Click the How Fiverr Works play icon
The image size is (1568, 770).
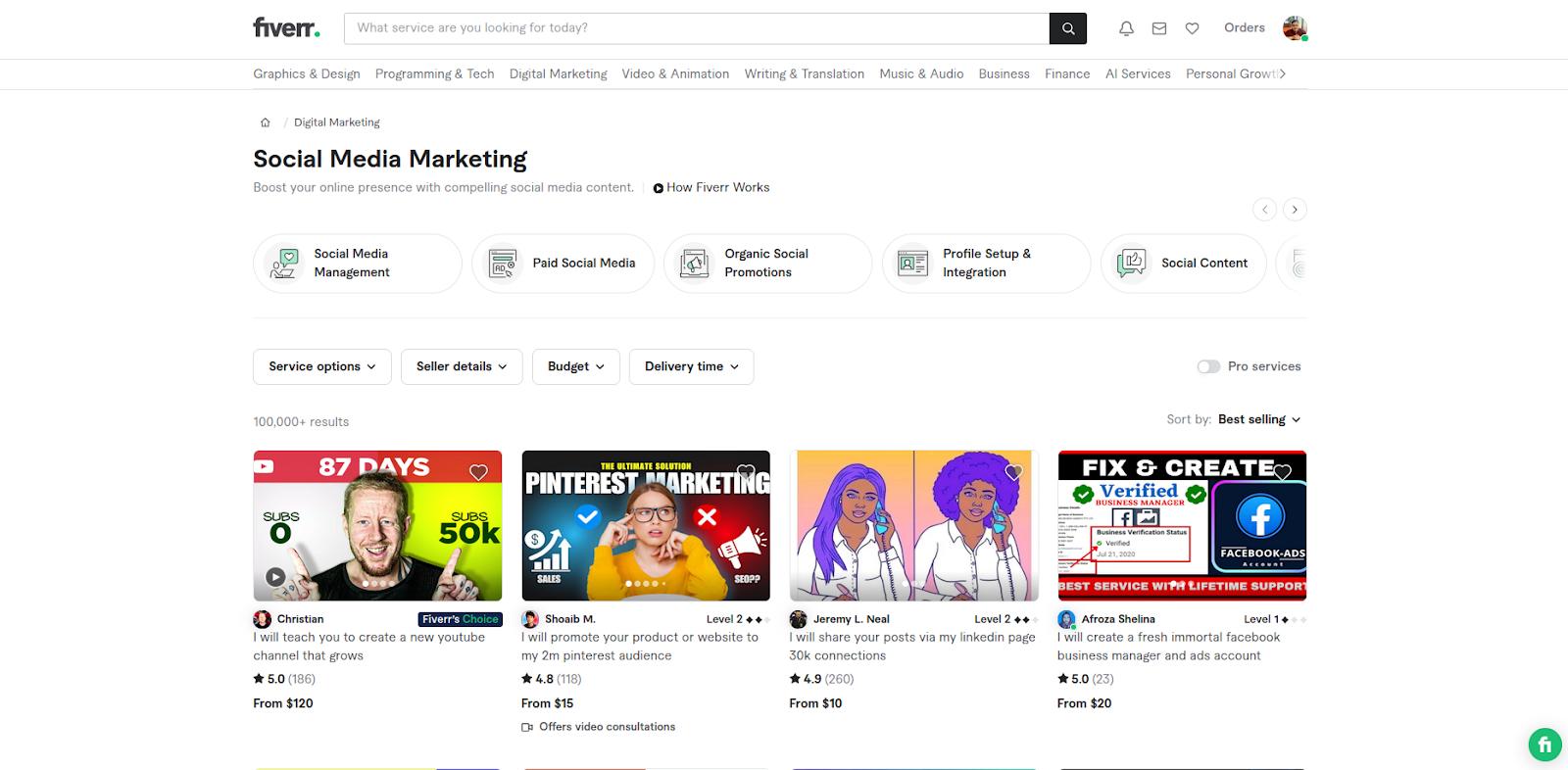659,188
